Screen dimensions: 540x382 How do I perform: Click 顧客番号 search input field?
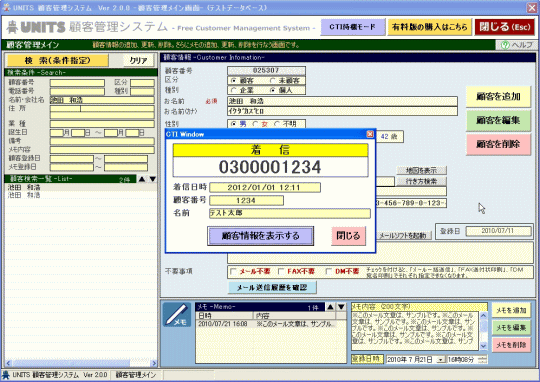pyautogui.click(x=77, y=83)
